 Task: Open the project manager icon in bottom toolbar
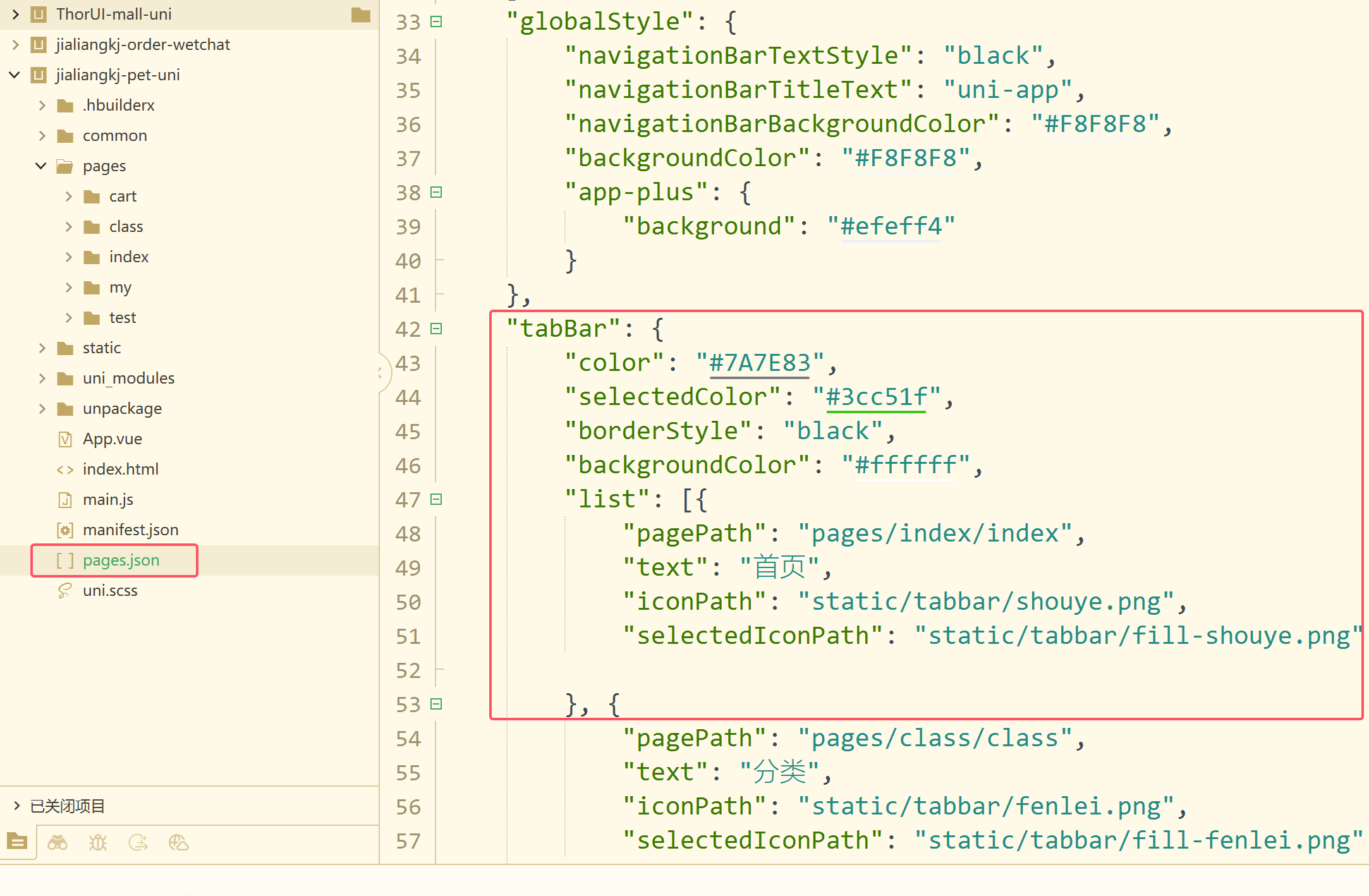pos(17,842)
